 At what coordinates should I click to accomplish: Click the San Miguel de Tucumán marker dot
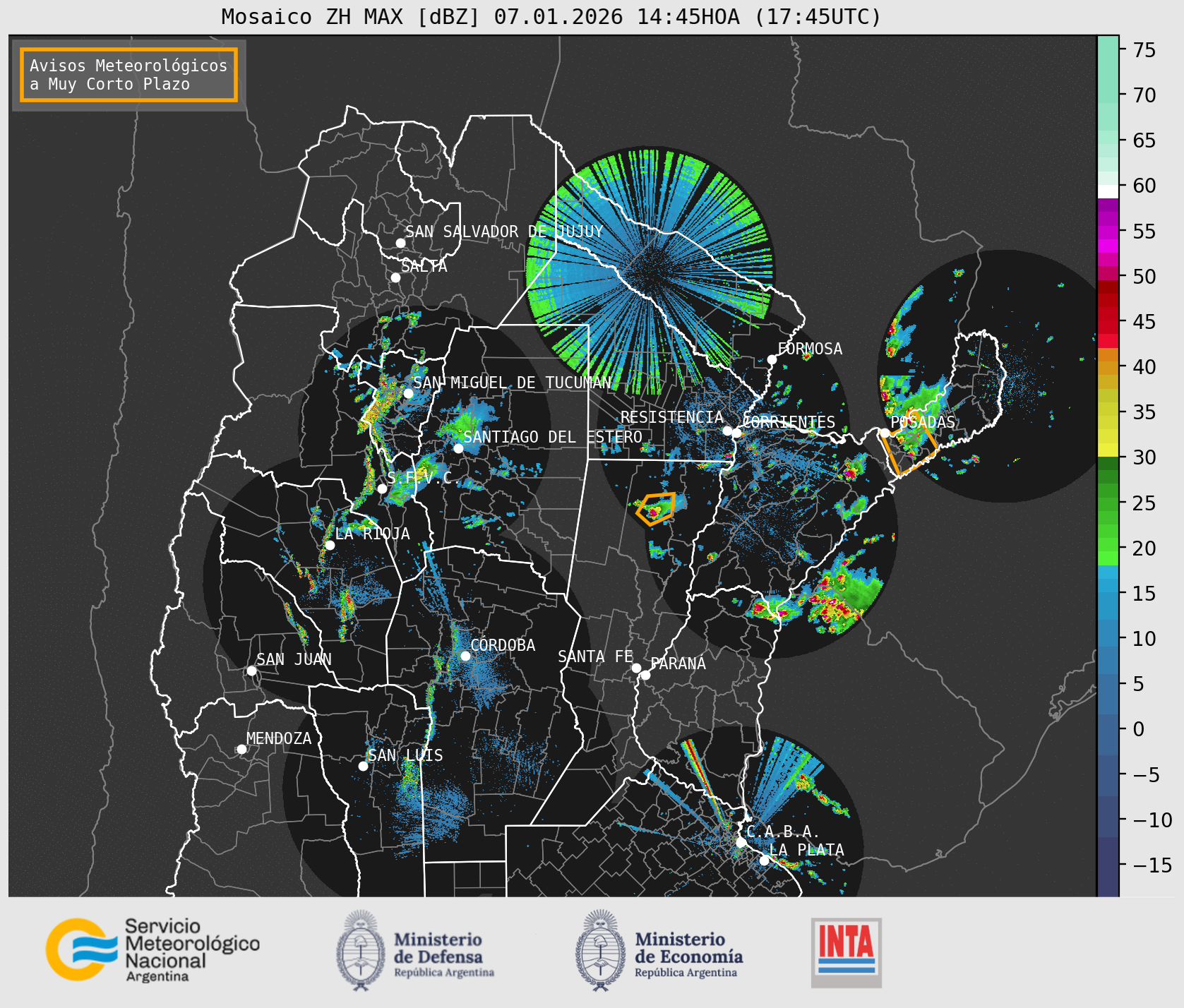tap(408, 393)
